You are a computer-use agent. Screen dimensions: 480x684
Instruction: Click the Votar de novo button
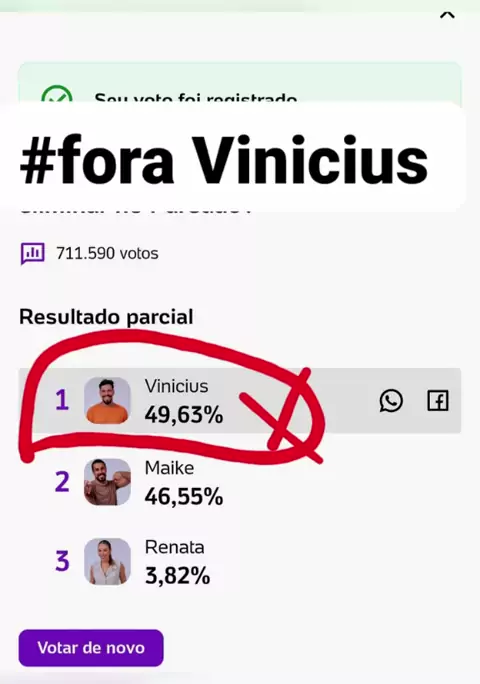point(91,648)
